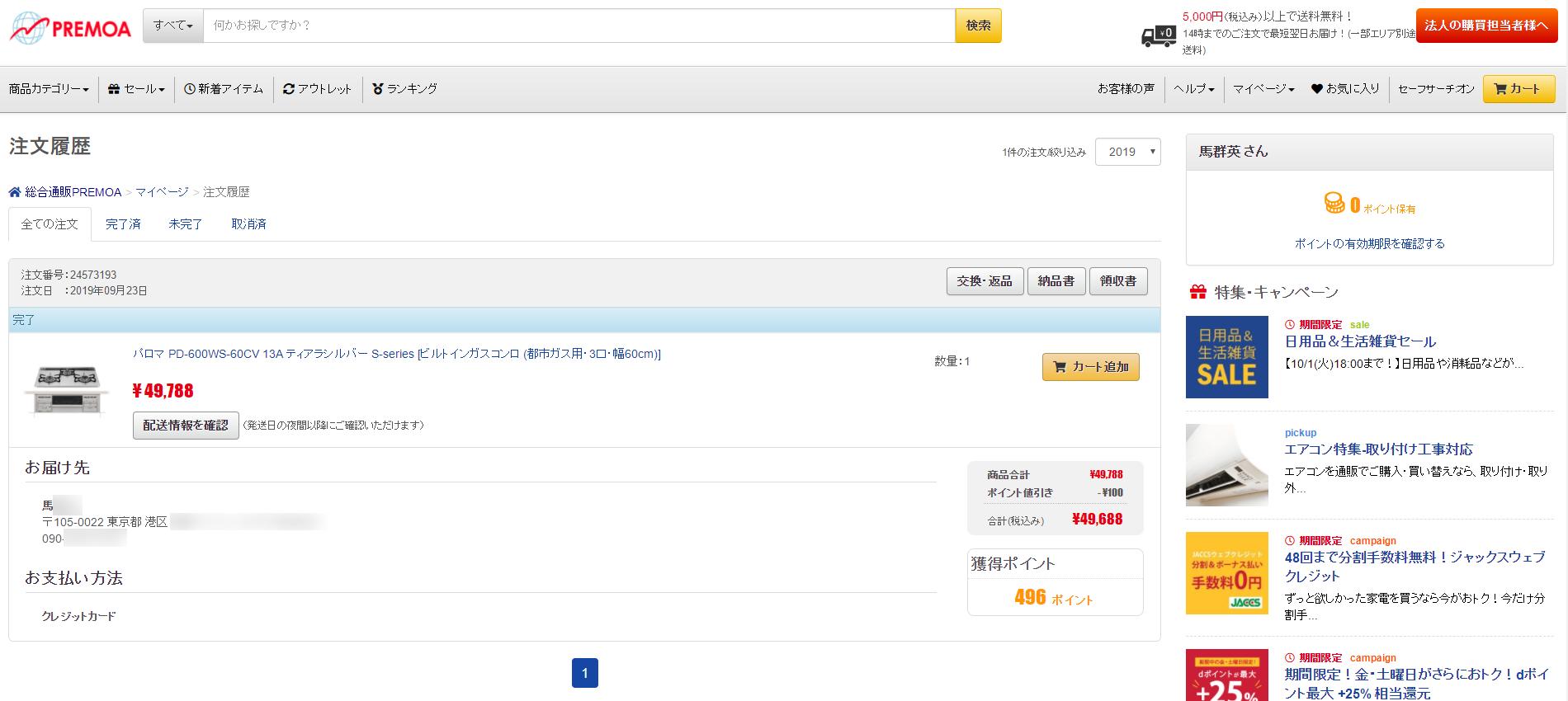This screenshot has height=701, width=1568.
Task: Expand the ヘルプ menu
Action: coord(1194,89)
